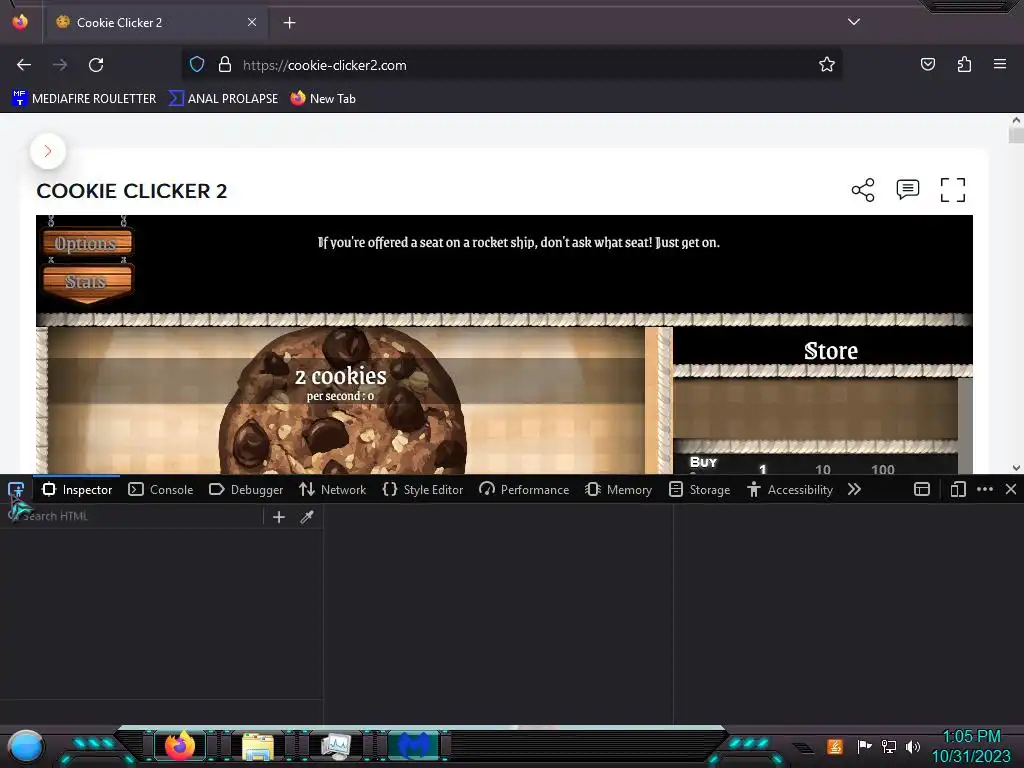
Task: Click the browser forward arrow
Action: pyautogui.click(x=60, y=65)
